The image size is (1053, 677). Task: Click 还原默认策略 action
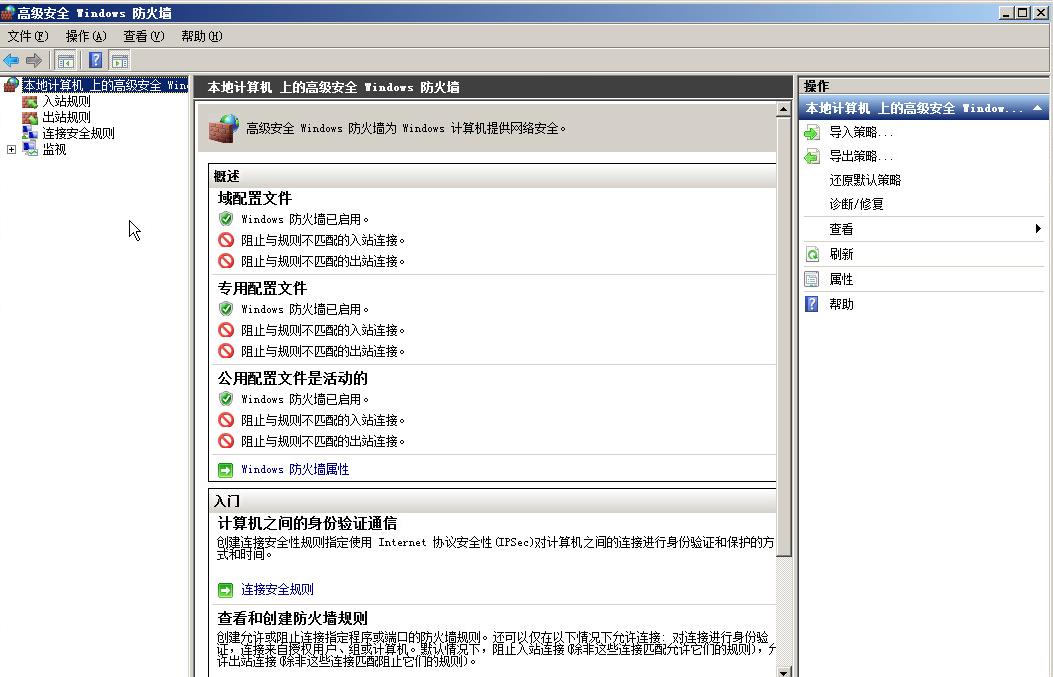coord(865,180)
